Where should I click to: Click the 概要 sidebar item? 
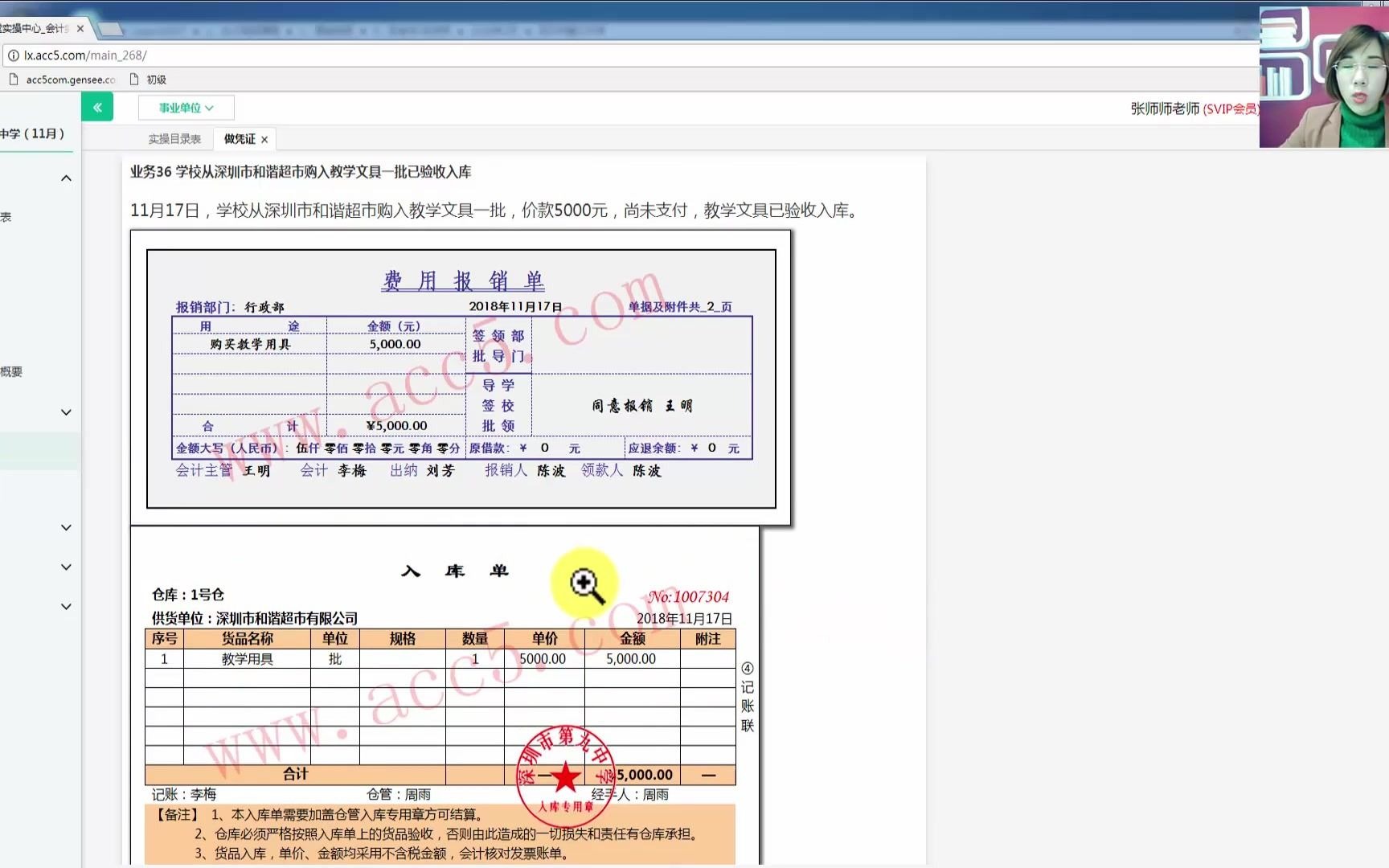click(x=11, y=371)
